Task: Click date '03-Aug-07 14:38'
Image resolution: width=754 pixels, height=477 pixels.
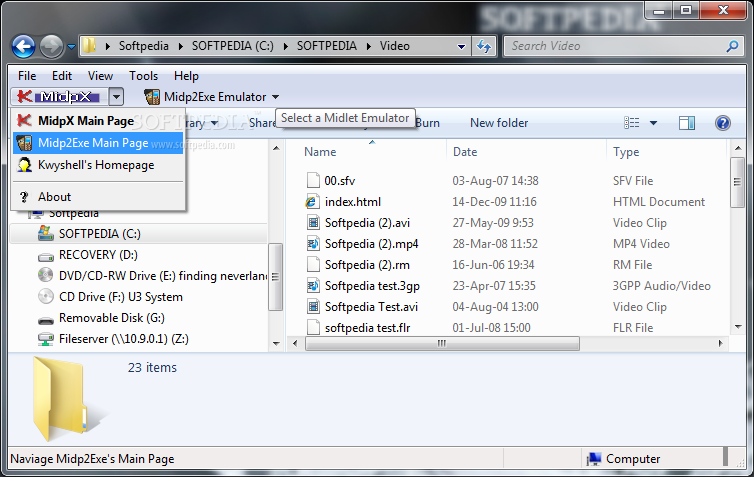Action: click(x=495, y=181)
